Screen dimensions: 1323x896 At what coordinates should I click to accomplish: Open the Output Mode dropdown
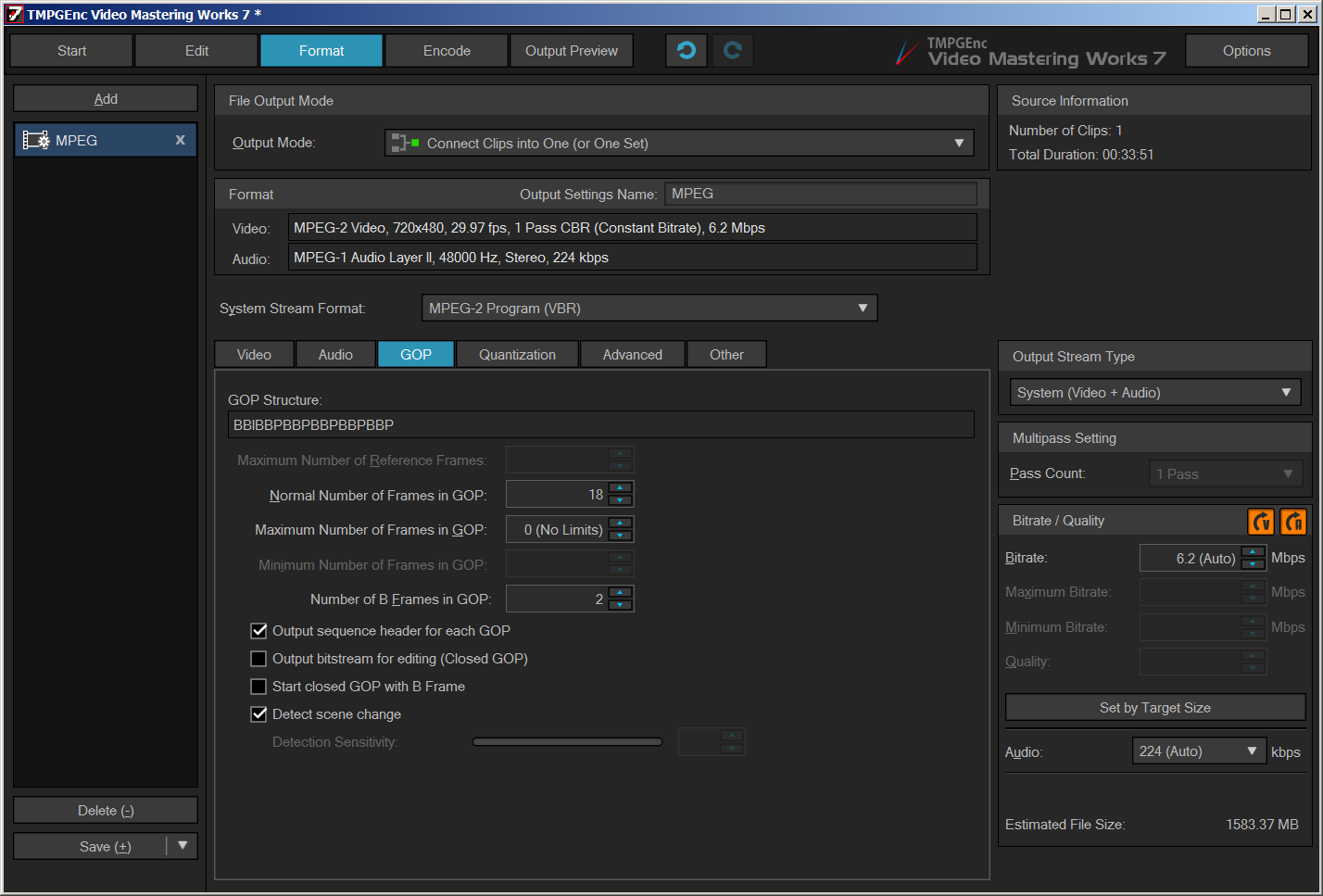coord(679,143)
